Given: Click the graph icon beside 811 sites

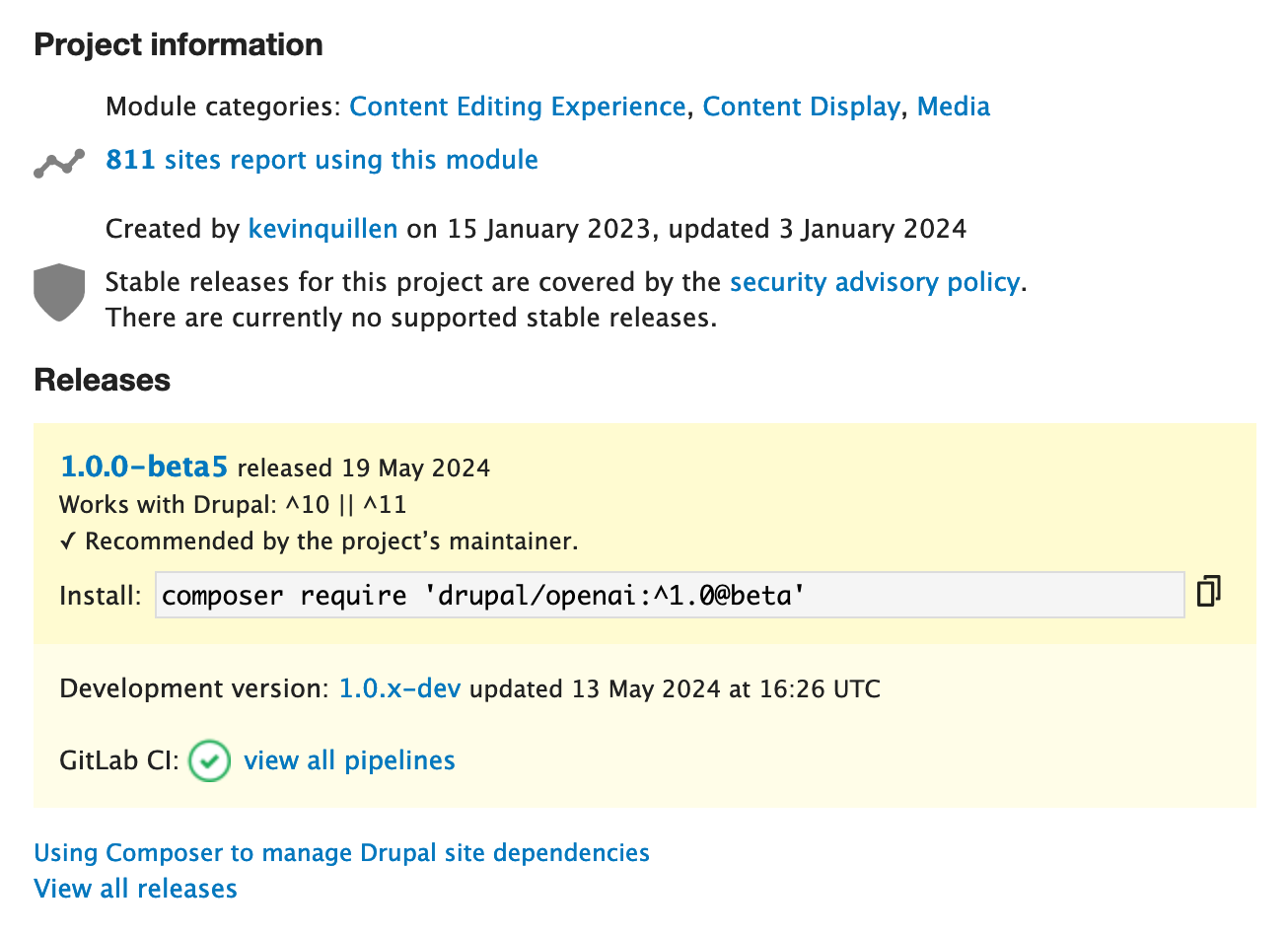Looking at the screenshot, I should [x=58, y=161].
